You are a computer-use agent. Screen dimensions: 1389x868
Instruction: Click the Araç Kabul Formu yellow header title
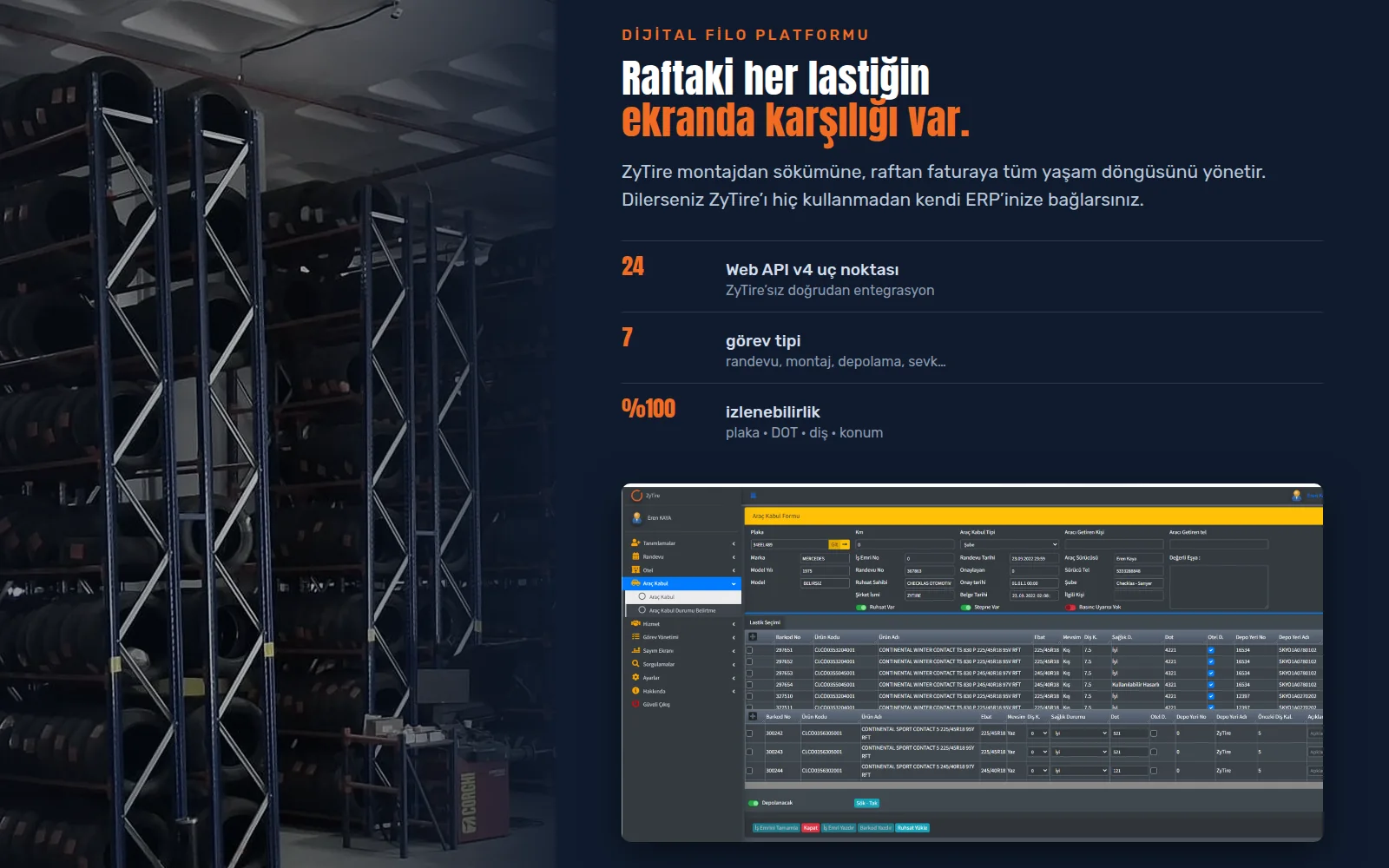776,516
